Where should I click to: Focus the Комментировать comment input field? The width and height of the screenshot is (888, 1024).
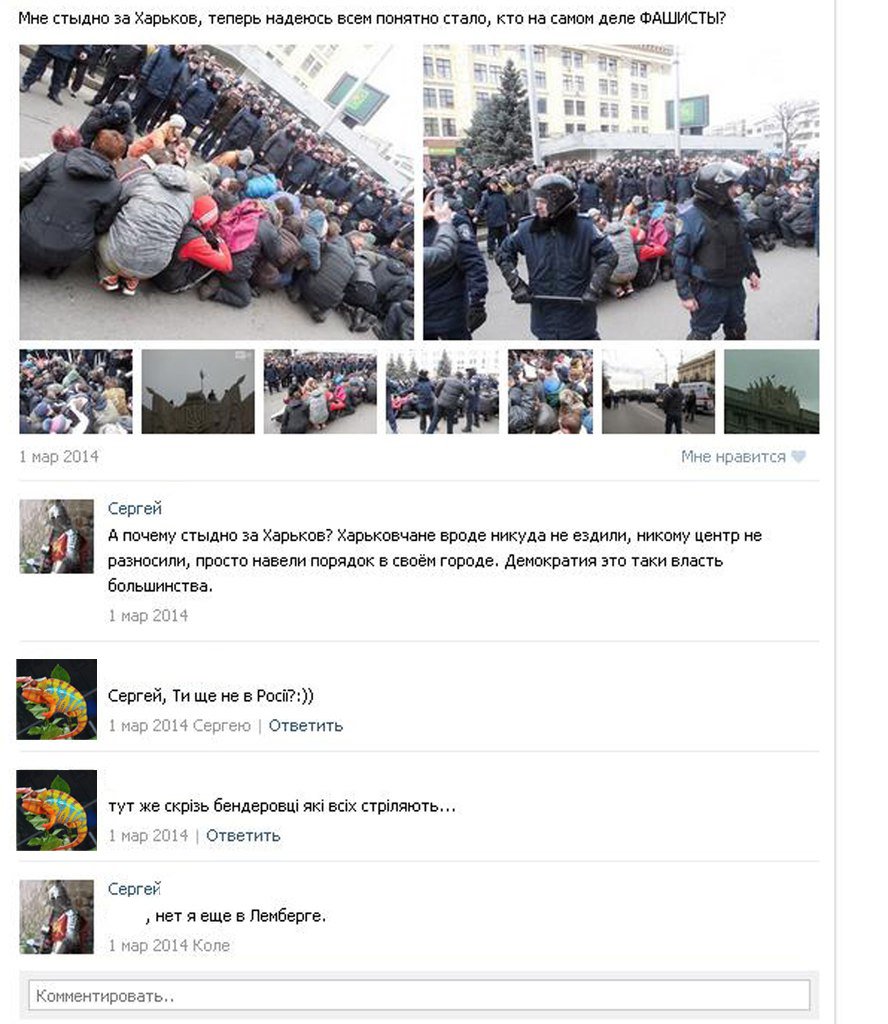pyautogui.click(x=419, y=995)
